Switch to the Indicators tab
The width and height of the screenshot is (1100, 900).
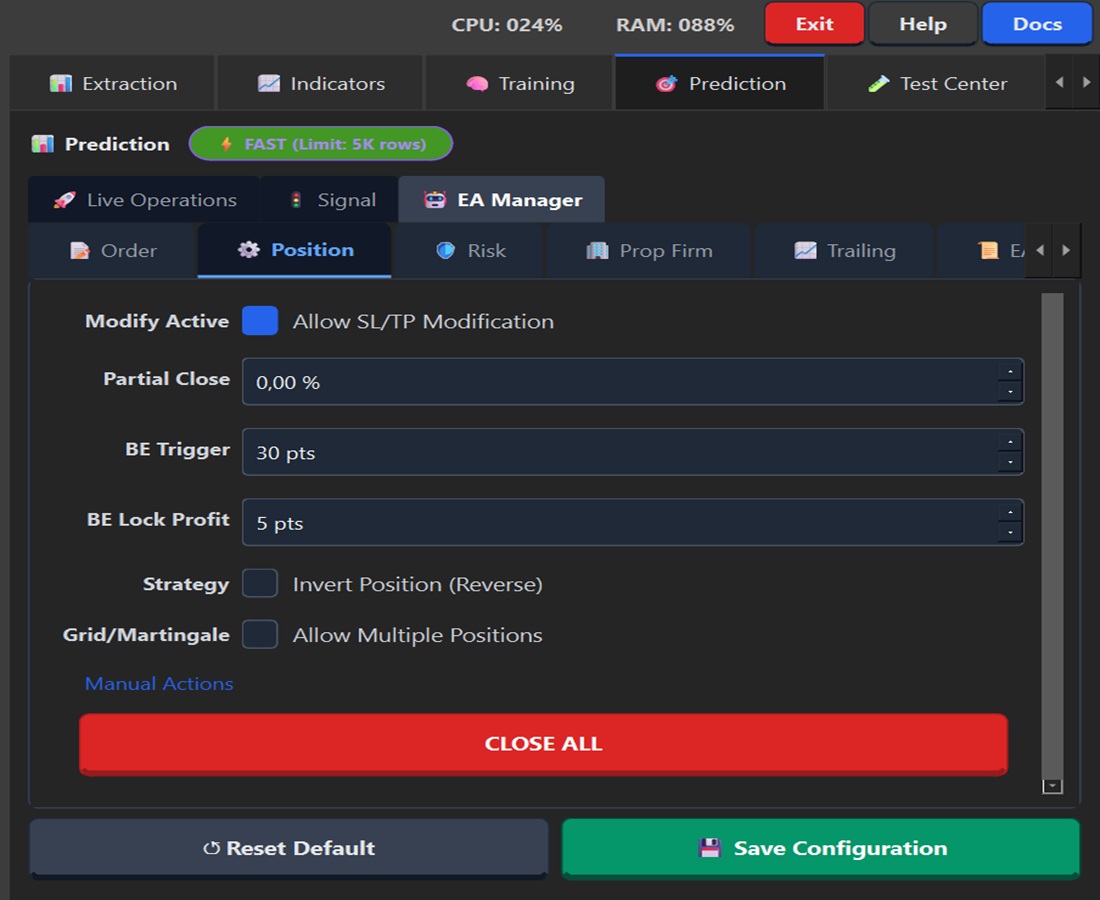pyautogui.click(x=321, y=84)
